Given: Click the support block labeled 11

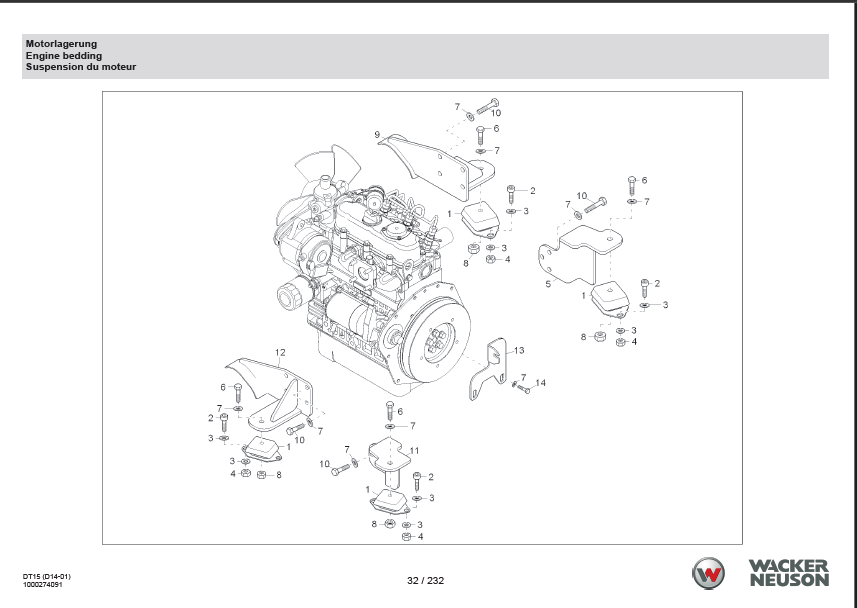Looking at the screenshot, I should [x=390, y=462].
